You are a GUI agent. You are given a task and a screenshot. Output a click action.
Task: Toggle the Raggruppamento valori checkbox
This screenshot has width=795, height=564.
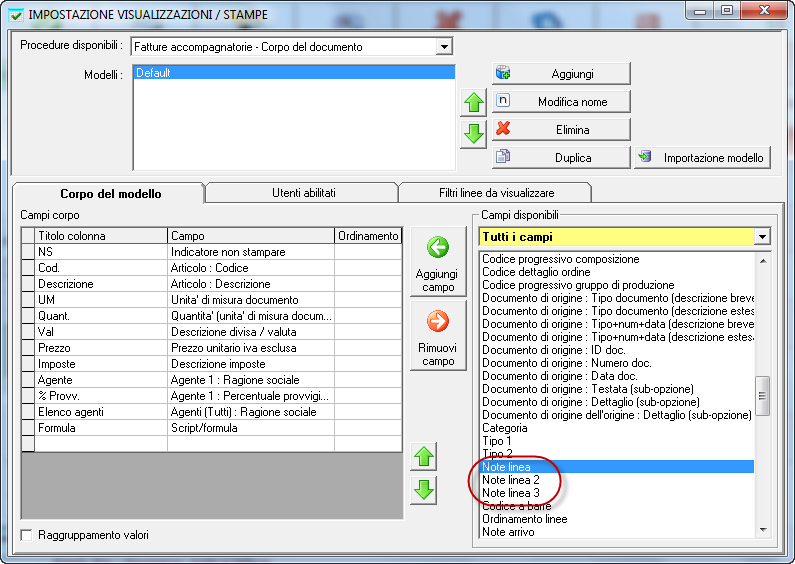[26, 535]
